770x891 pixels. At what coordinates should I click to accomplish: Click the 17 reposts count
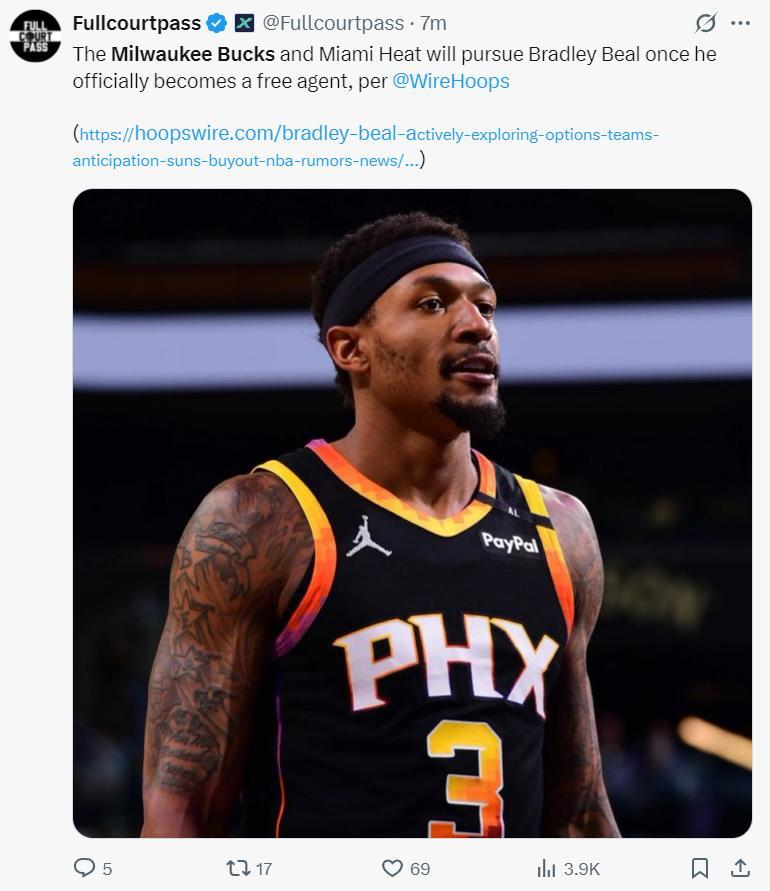264,869
